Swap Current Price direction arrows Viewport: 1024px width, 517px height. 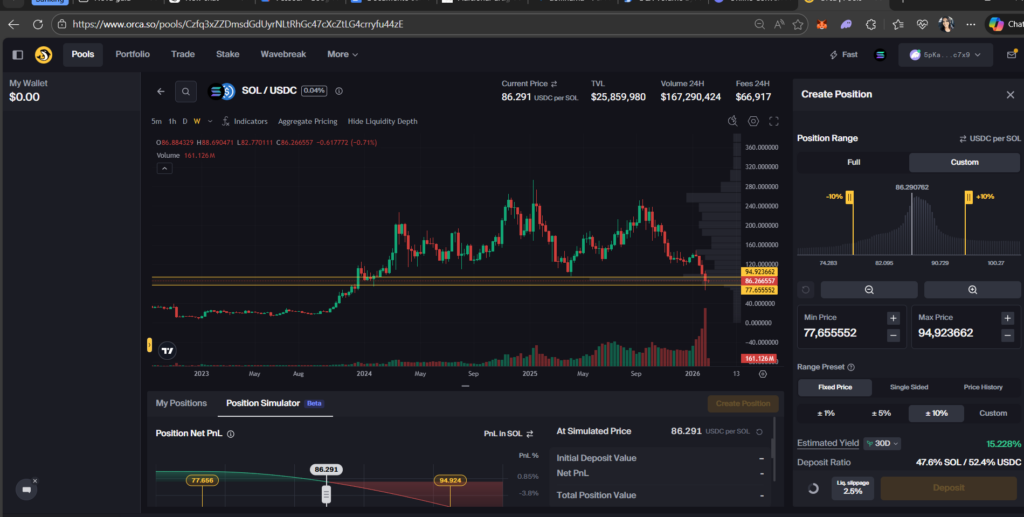tap(554, 84)
